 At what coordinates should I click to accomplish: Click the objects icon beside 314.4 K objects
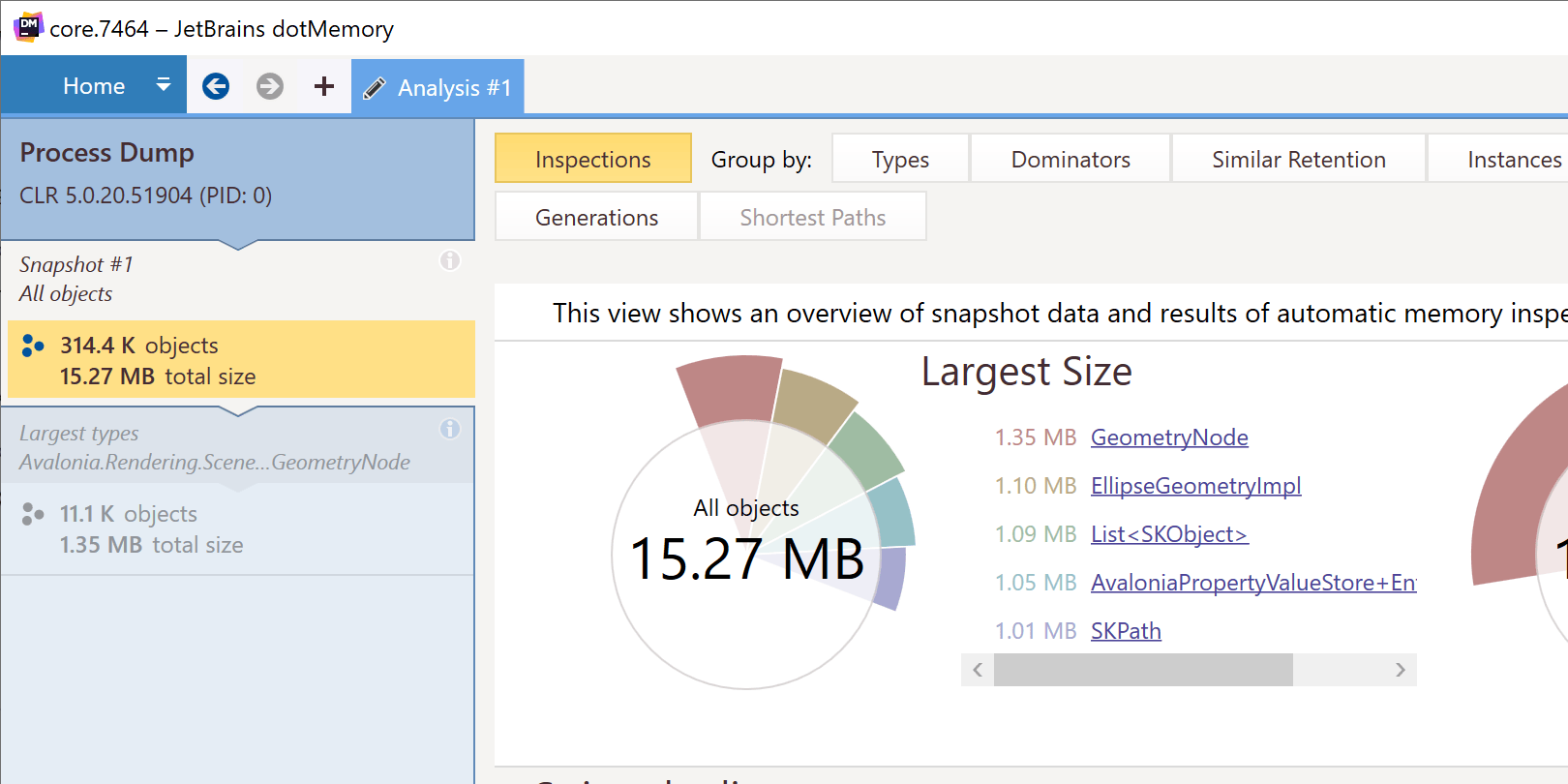click(x=33, y=346)
